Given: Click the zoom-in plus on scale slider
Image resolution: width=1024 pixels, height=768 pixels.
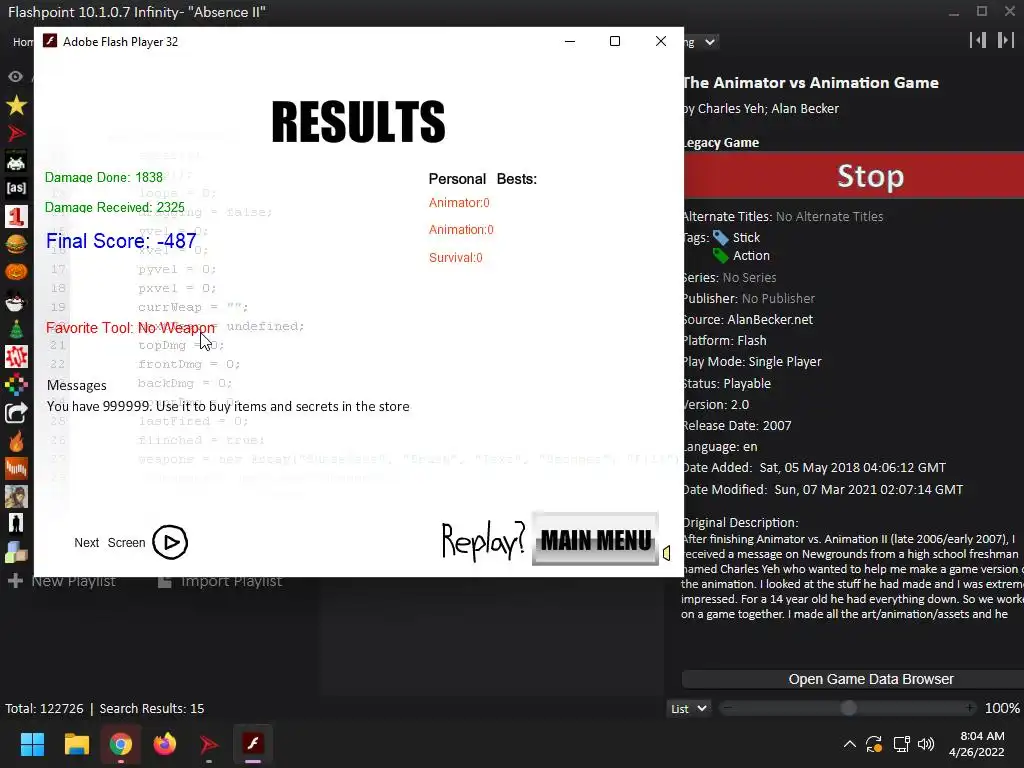Looking at the screenshot, I should 970,708.
